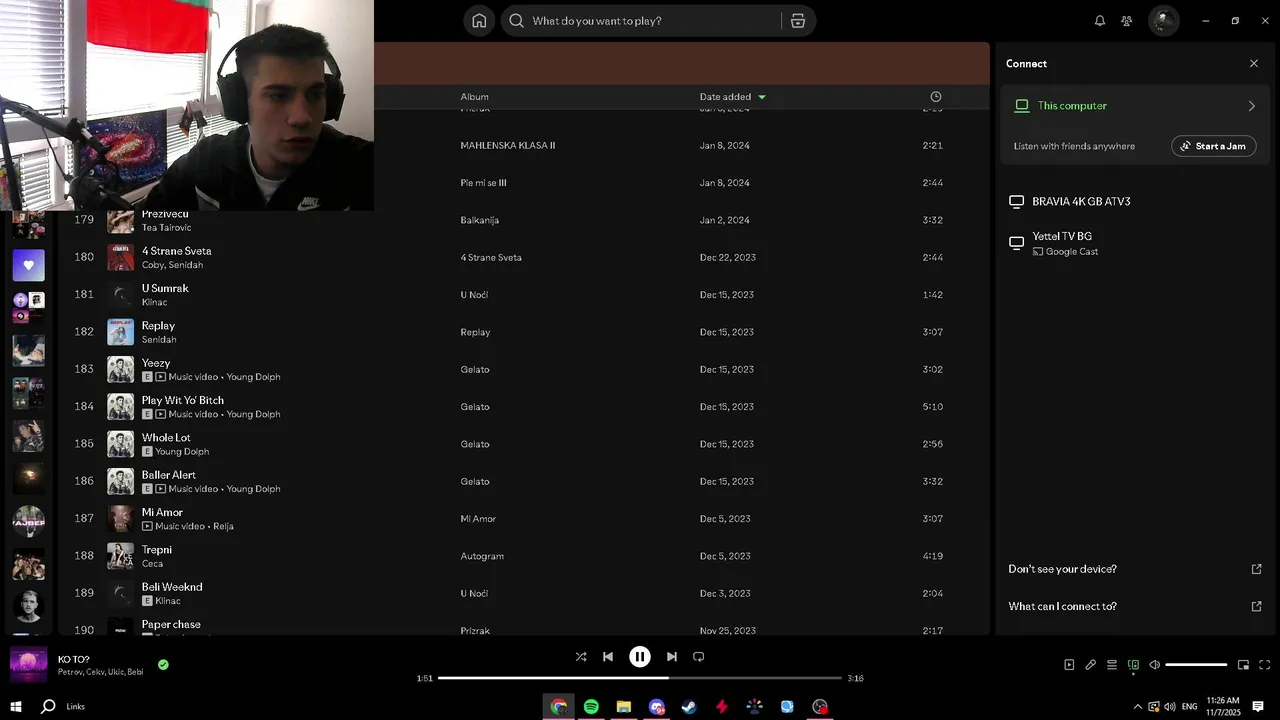Skip to next track
Image resolution: width=1280 pixels, height=720 pixels.
coord(672,657)
